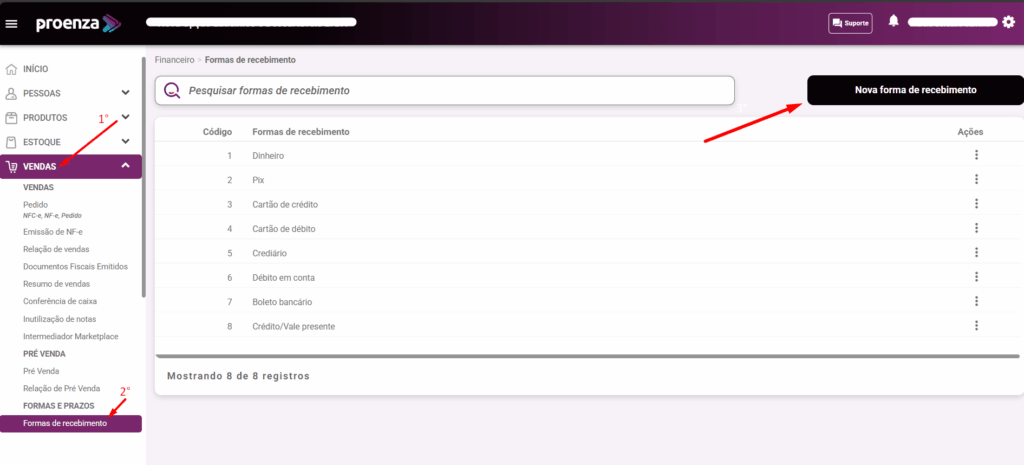
Task: Expand the Produtos sidebar section
Action: coord(125,117)
